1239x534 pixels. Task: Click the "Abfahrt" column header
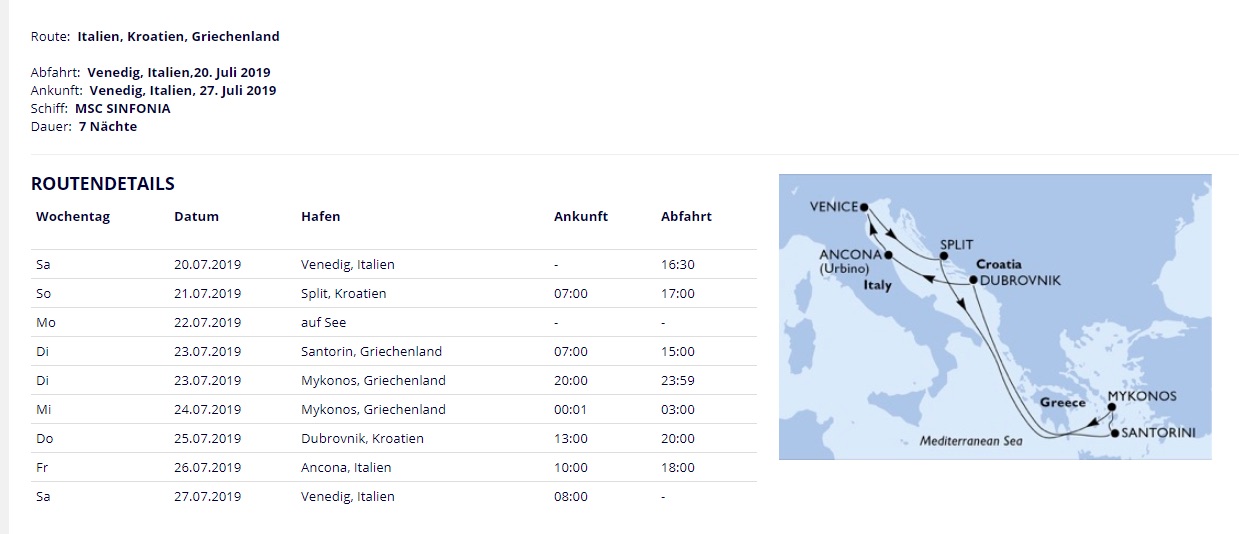click(x=686, y=216)
